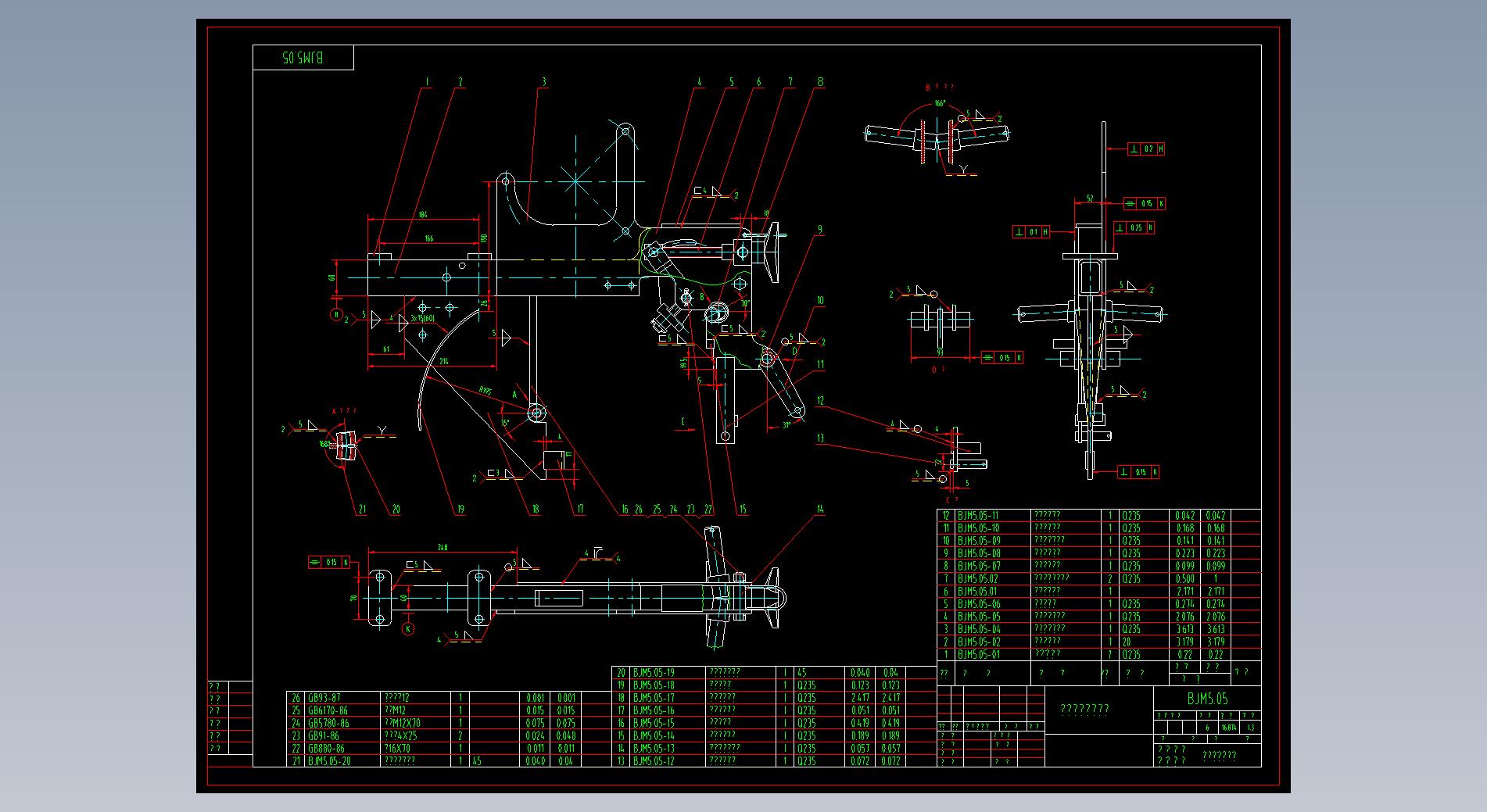This screenshot has width=1487, height=812.
Task: Click part code BJM5.05-20 in row 21
Action: coord(329,760)
